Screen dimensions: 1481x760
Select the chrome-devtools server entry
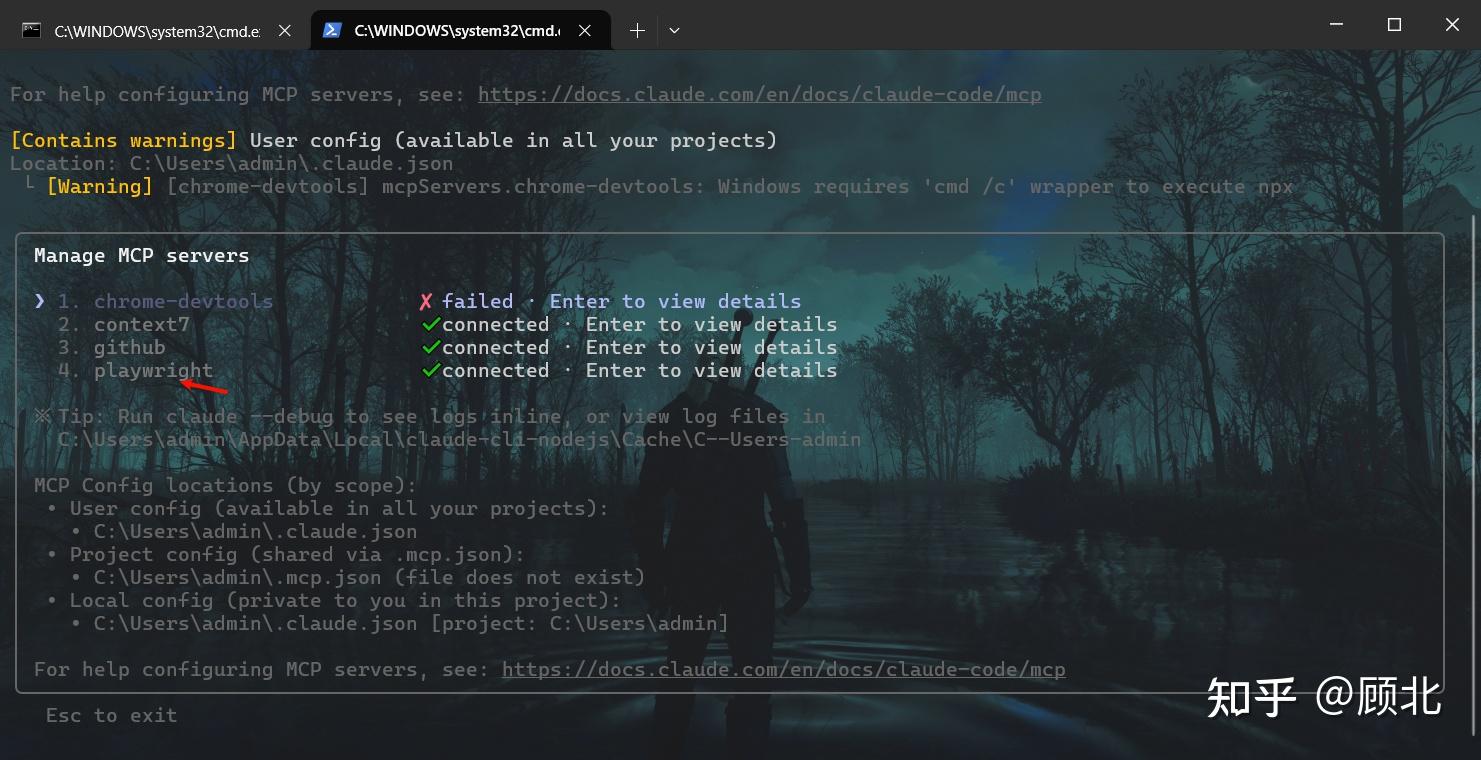[x=183, y=301]
